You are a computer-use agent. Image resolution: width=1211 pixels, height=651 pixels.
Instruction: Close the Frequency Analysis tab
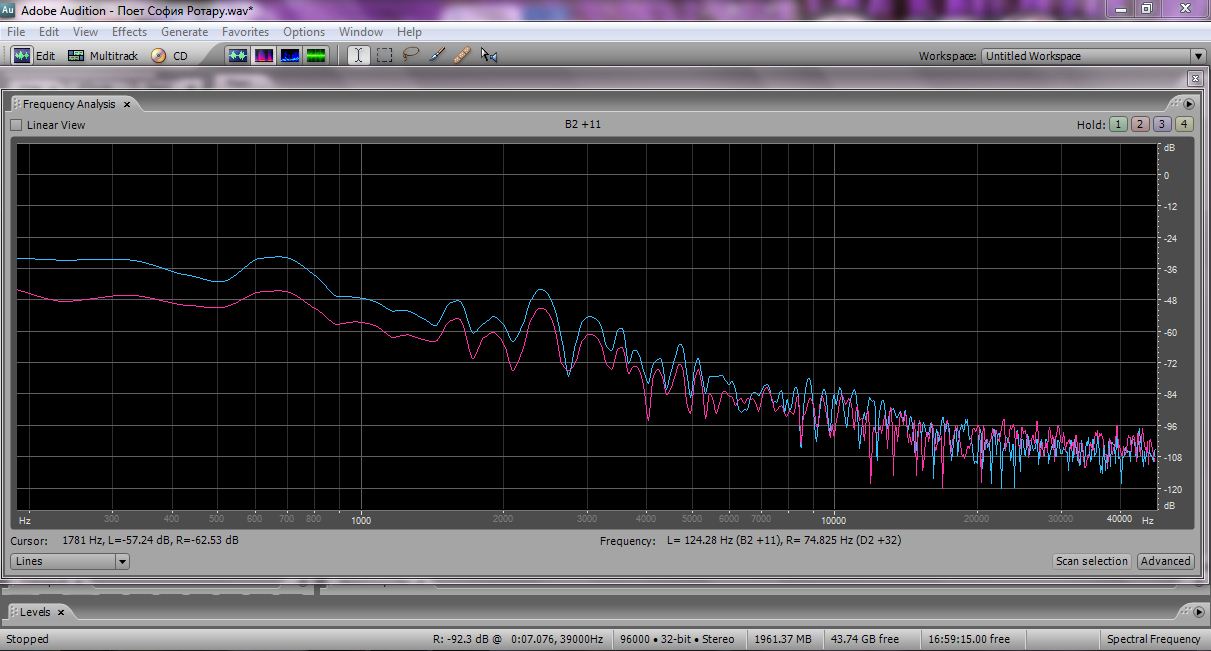pos(127,104)
